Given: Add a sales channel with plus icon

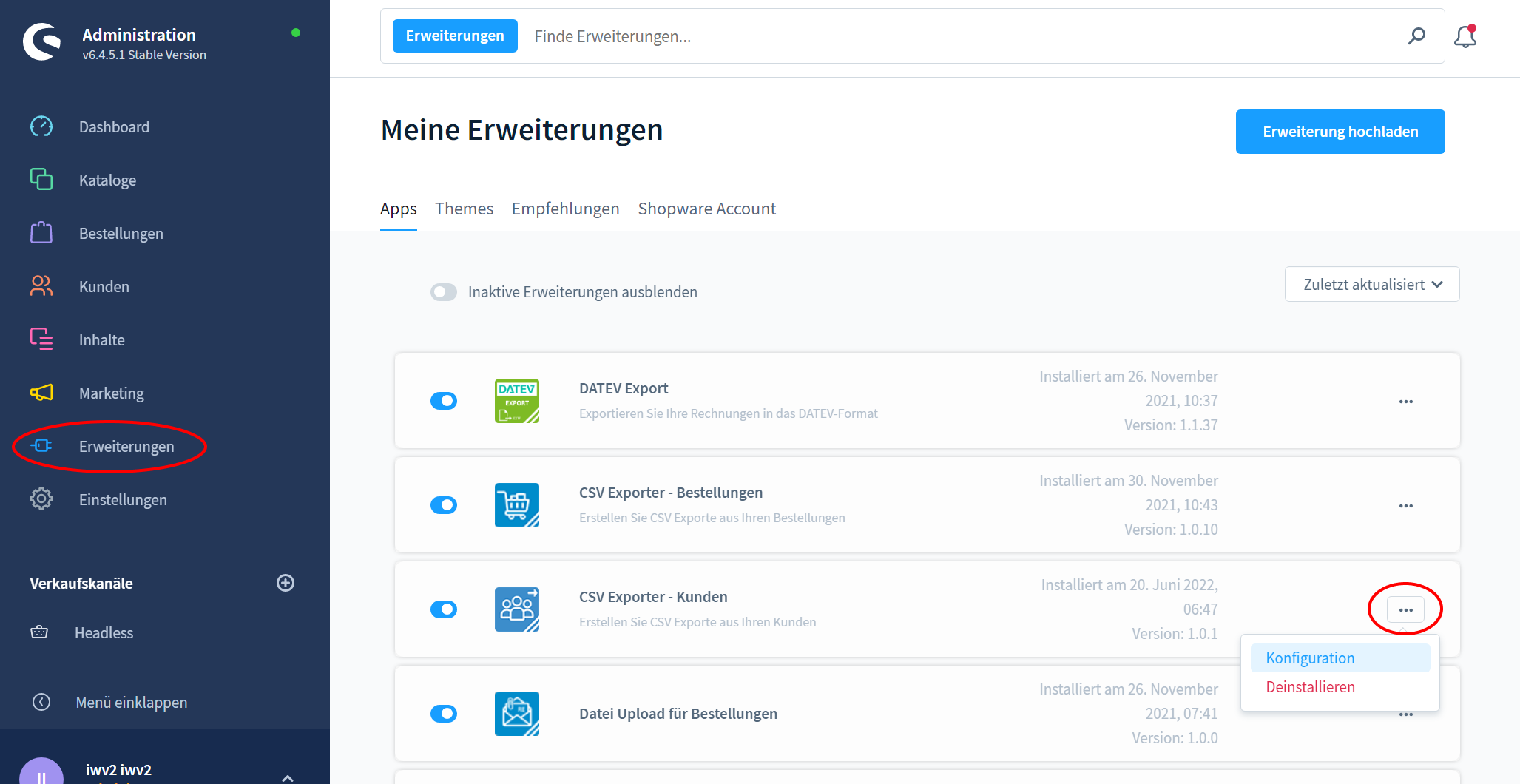Looking at the screenshot, I should (286, 583).
